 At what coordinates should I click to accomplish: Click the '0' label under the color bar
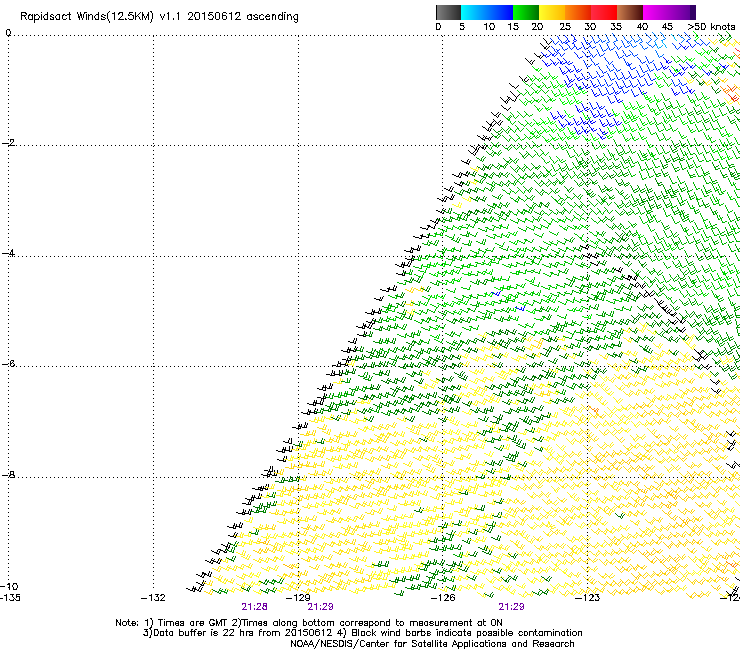click(438, 27)
